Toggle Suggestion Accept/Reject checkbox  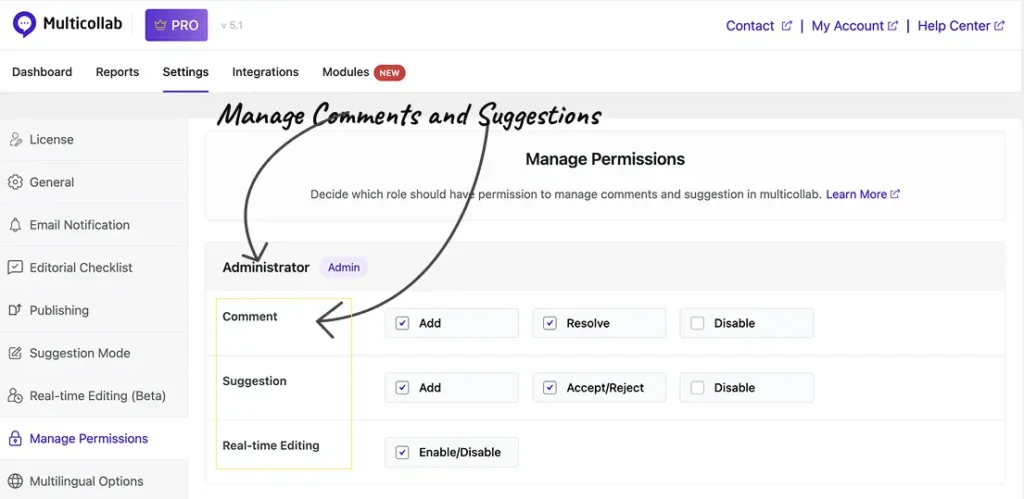tap(550, 388)
